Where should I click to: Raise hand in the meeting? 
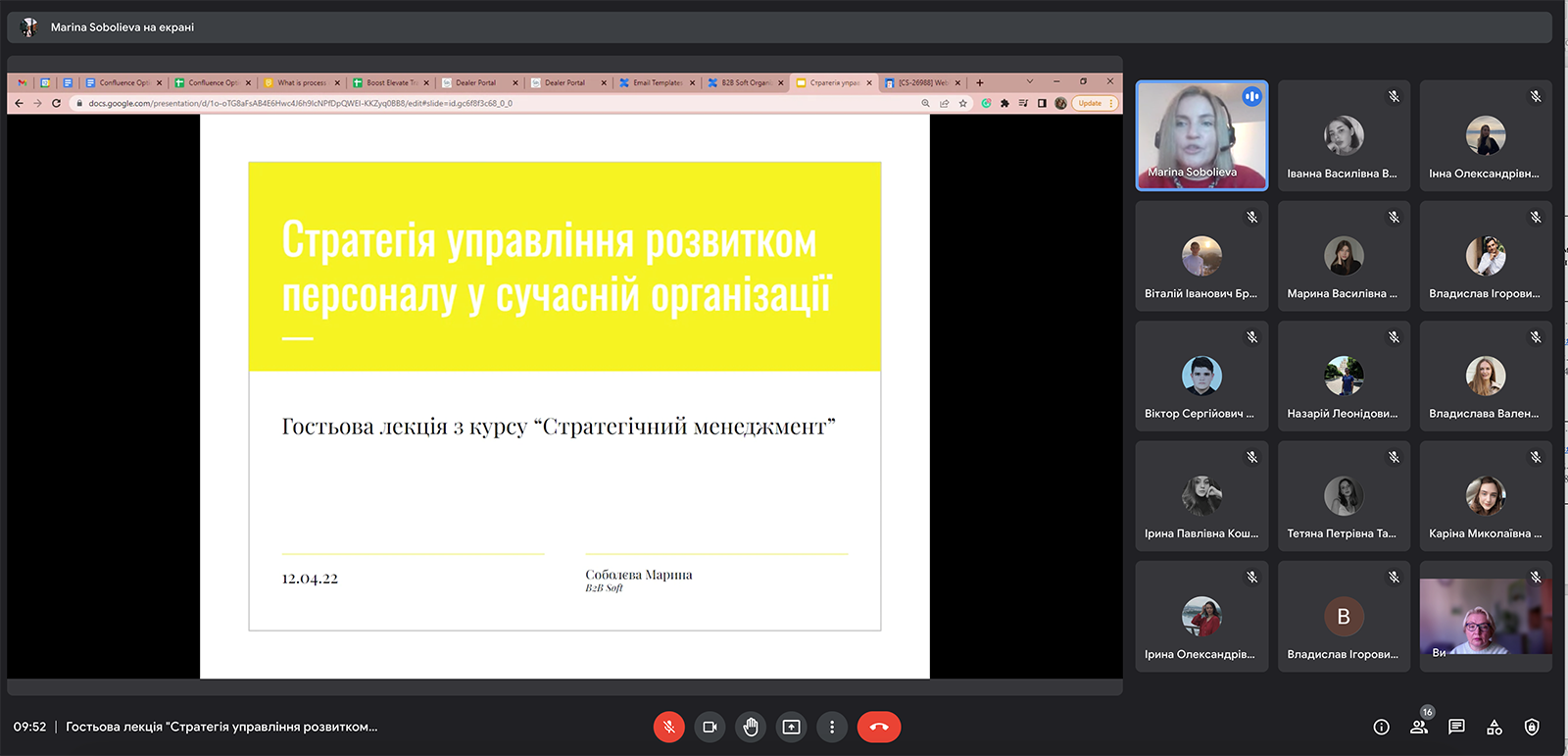coord(751,727)
